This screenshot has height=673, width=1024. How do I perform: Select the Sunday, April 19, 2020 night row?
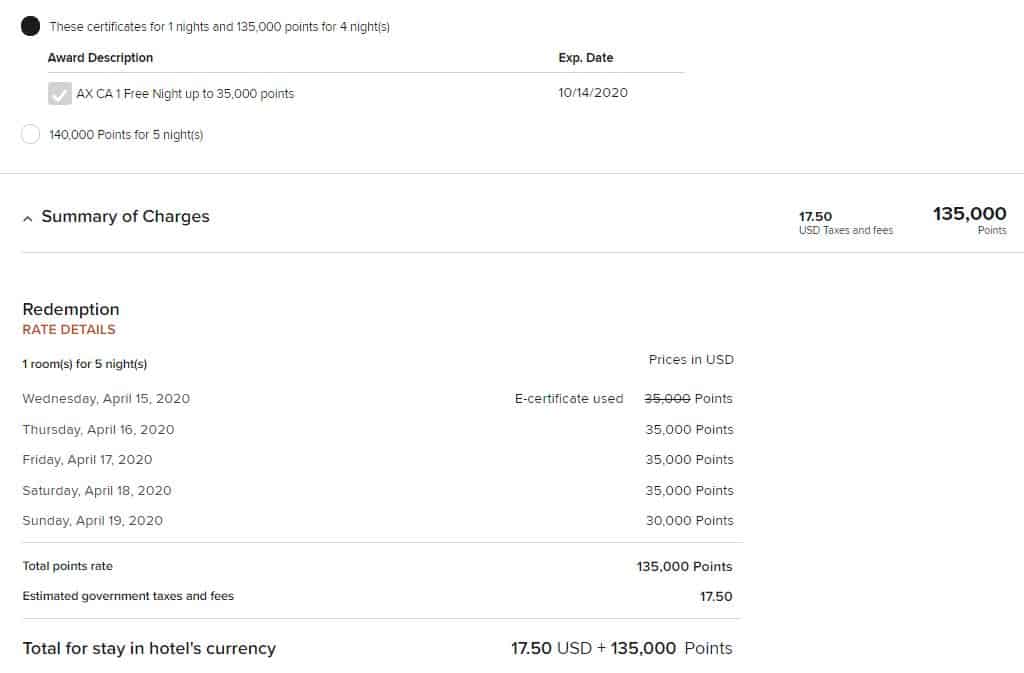(x=92, y=521)
